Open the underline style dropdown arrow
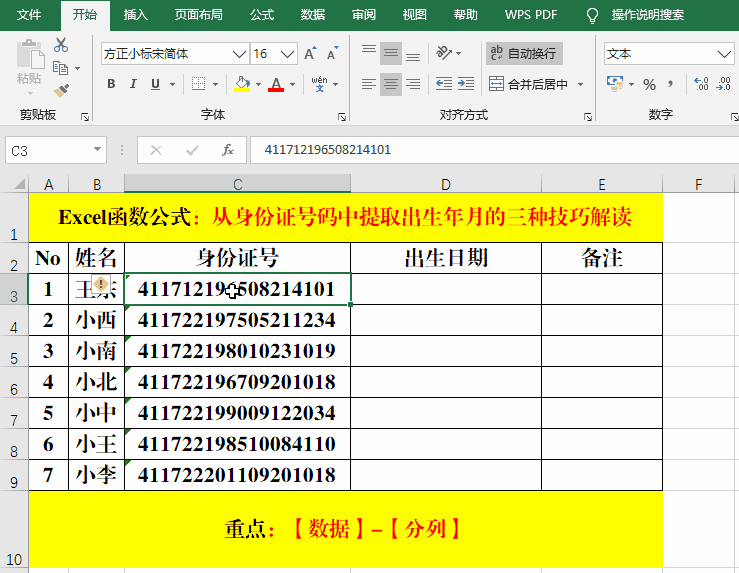 click(x=172, y=84)
